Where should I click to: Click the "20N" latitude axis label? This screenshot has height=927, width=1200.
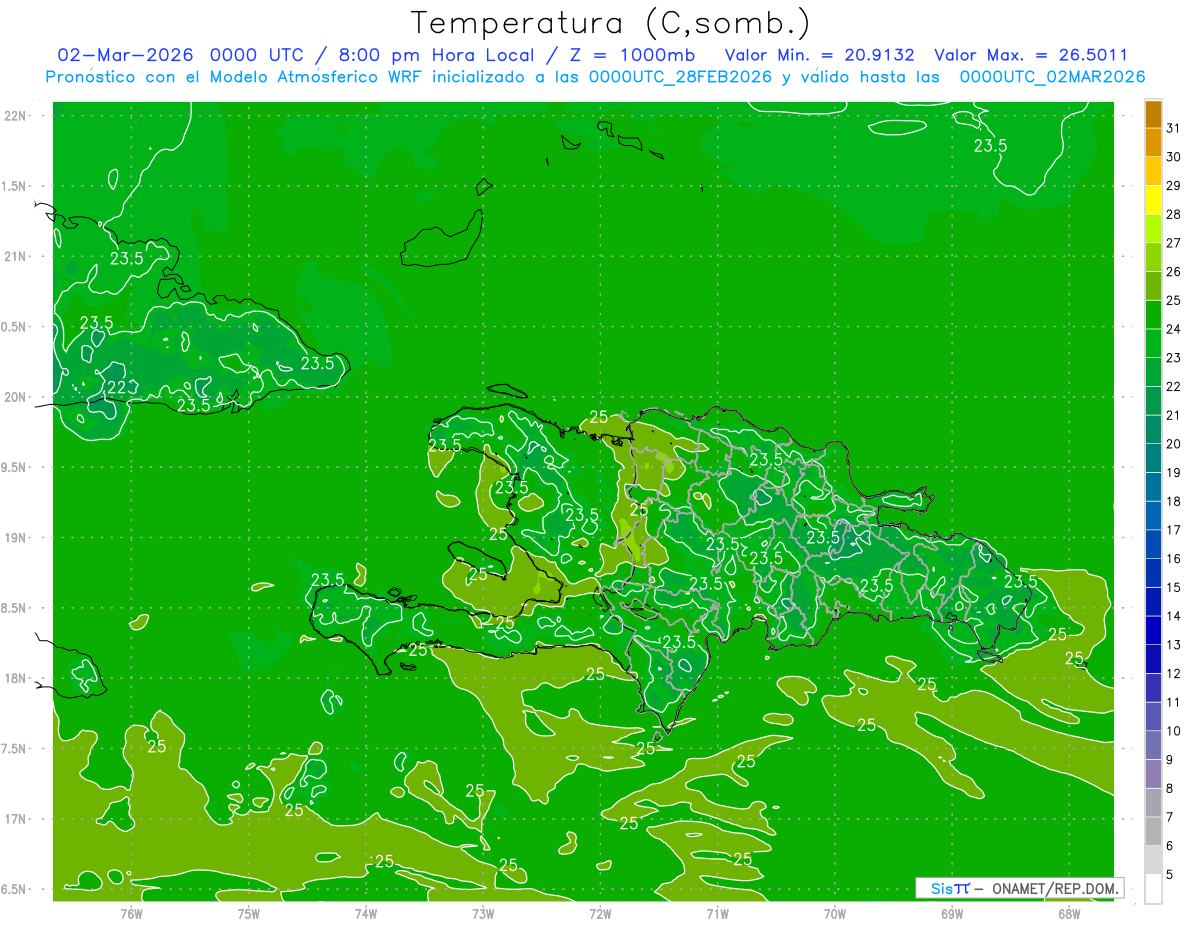click(16, 397)
